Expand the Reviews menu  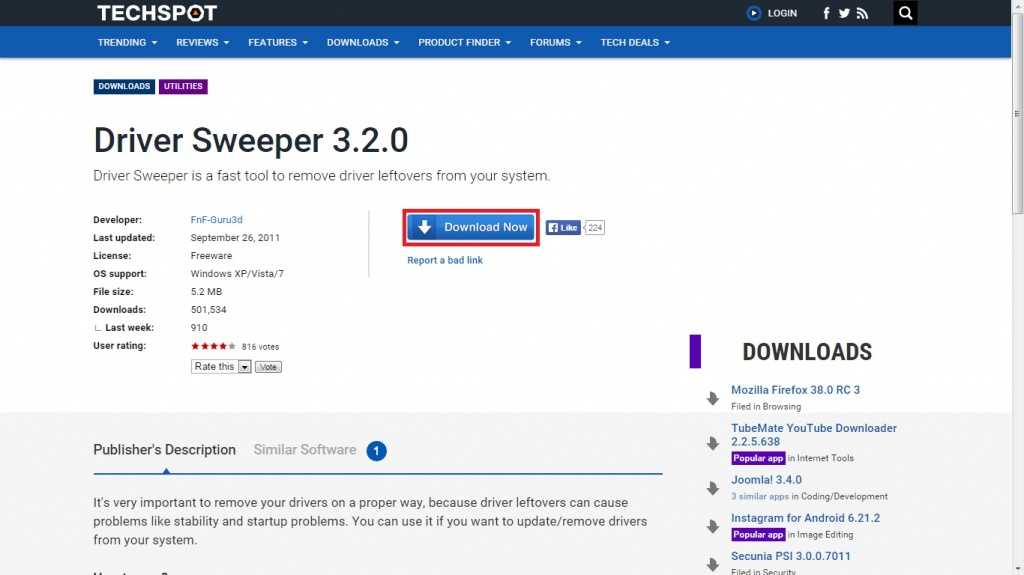click(202, 42)
